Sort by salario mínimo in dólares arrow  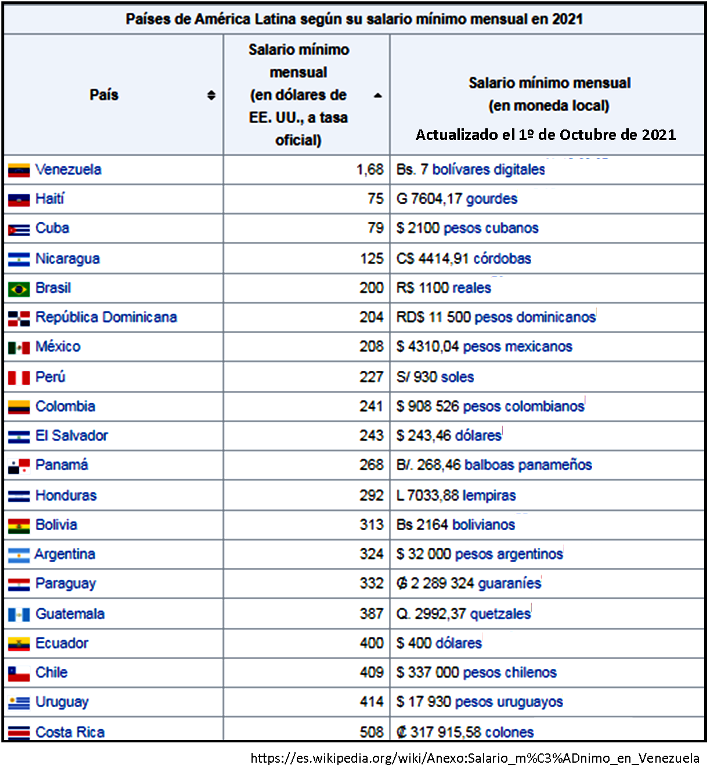pos(377,96)
